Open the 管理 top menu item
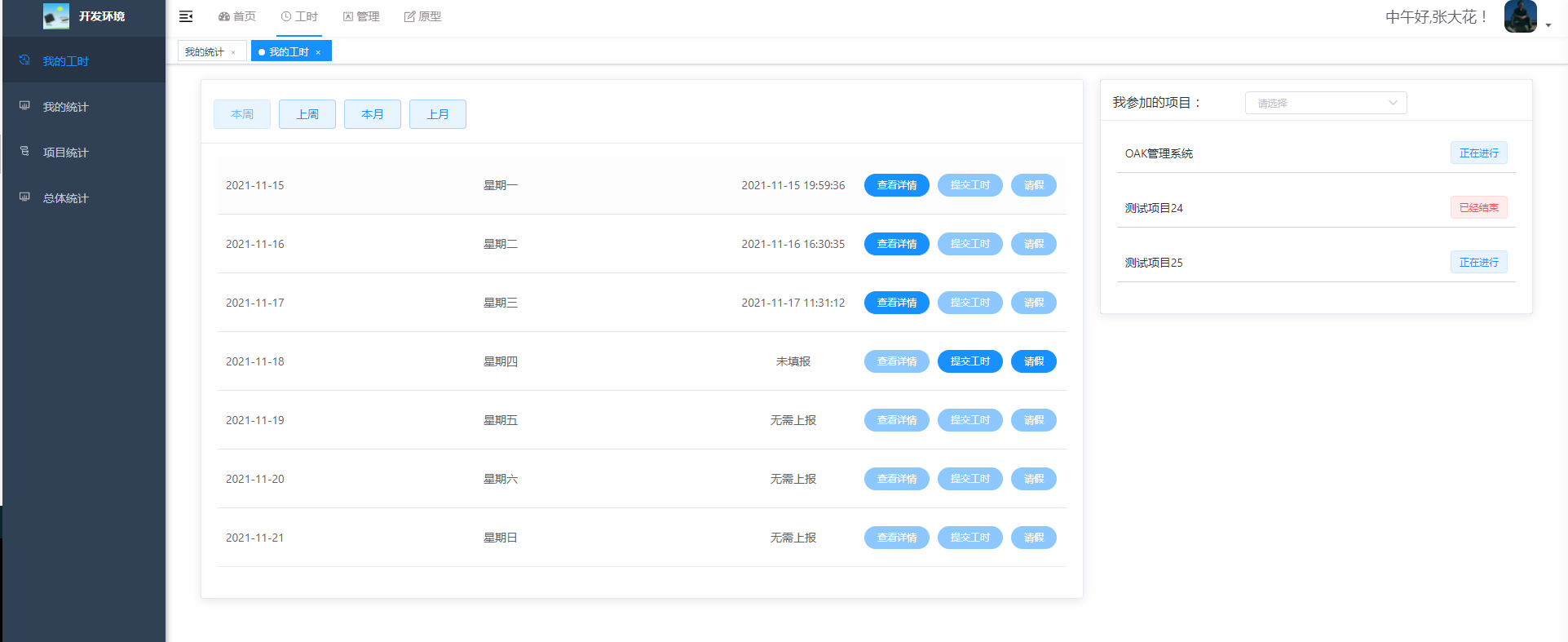 click(361, 16)
